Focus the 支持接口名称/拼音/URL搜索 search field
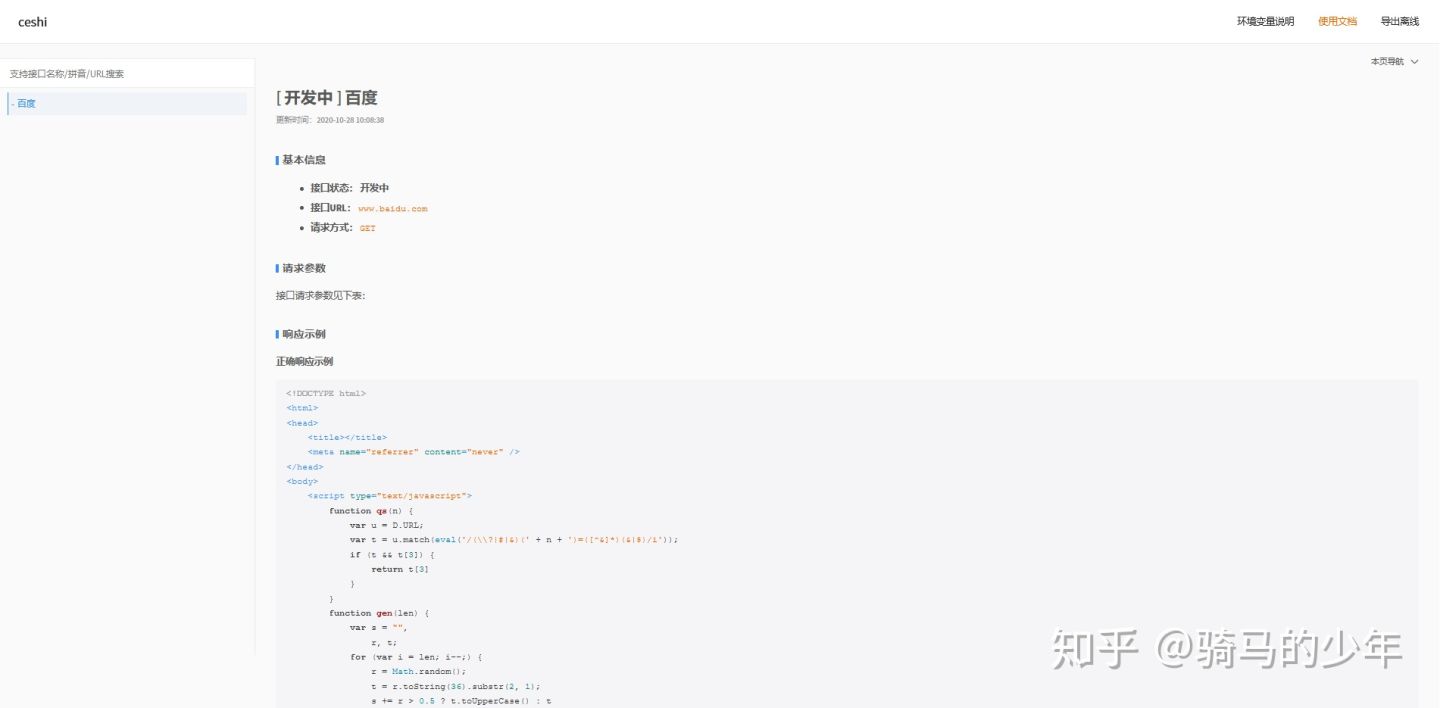This screenshot has height=708, width=1440. coord(128,74)
